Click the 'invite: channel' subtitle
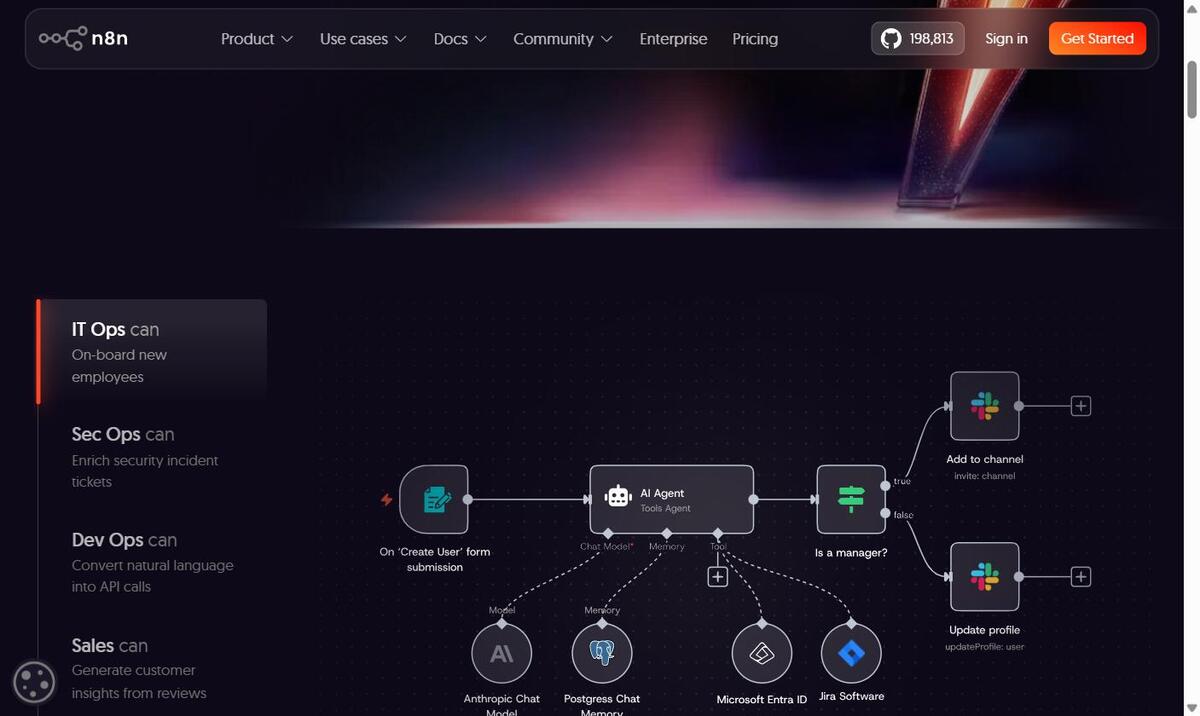Screen dimensions: 1200x716 pos(985,476)
